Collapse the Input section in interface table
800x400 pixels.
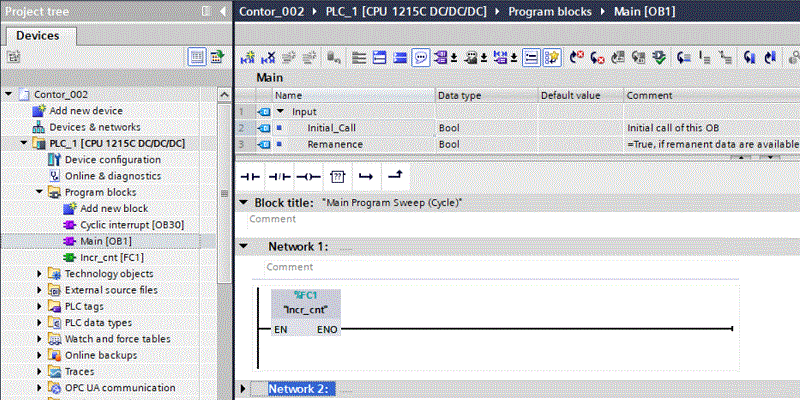(280, 112)
